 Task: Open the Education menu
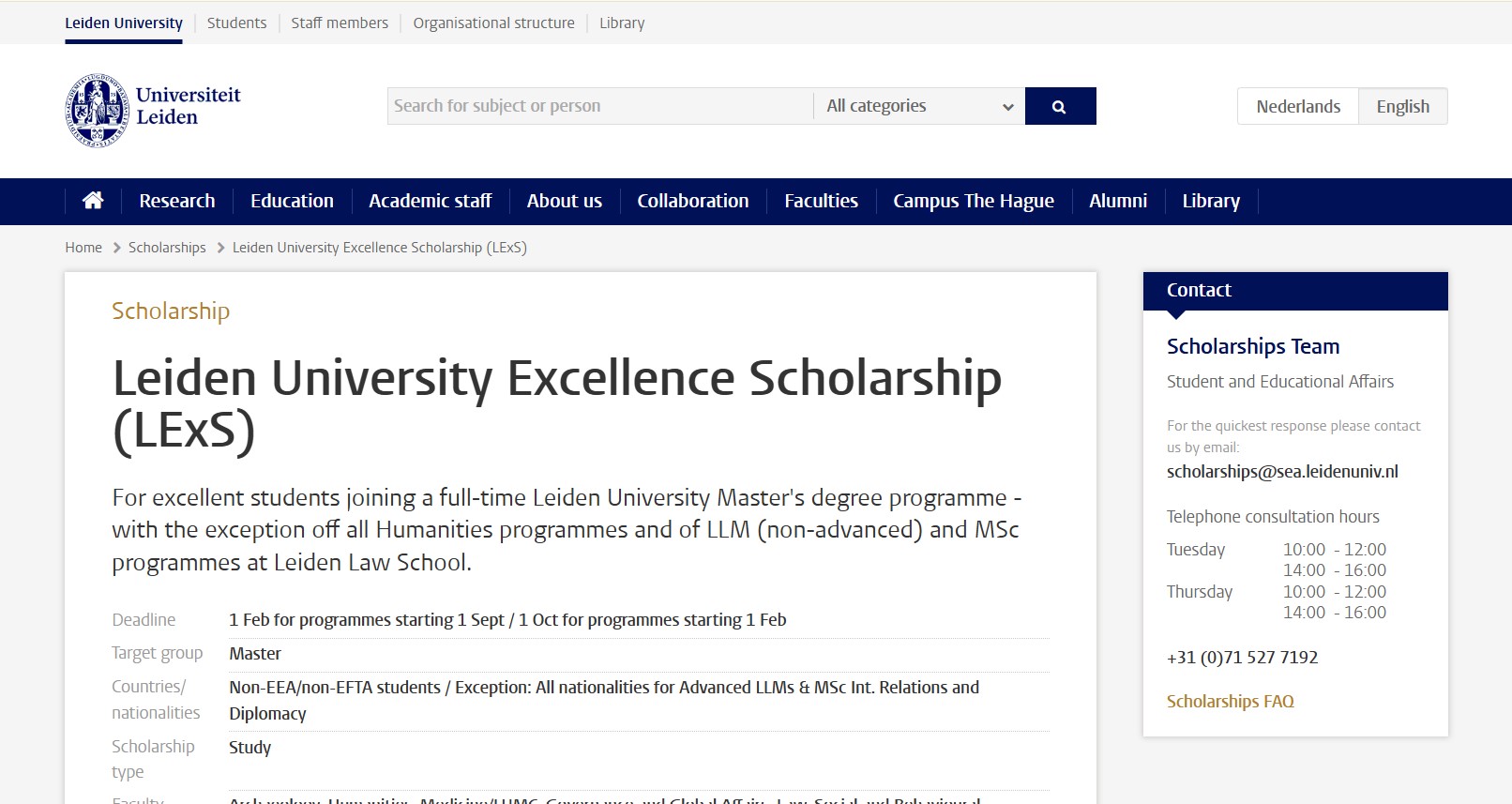click(292, 201)
